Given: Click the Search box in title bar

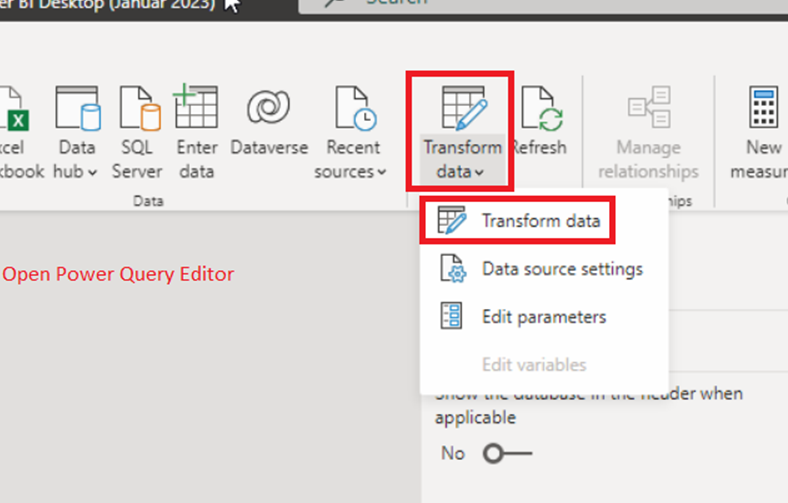Looking at the screenshot, I should point(400,3).
